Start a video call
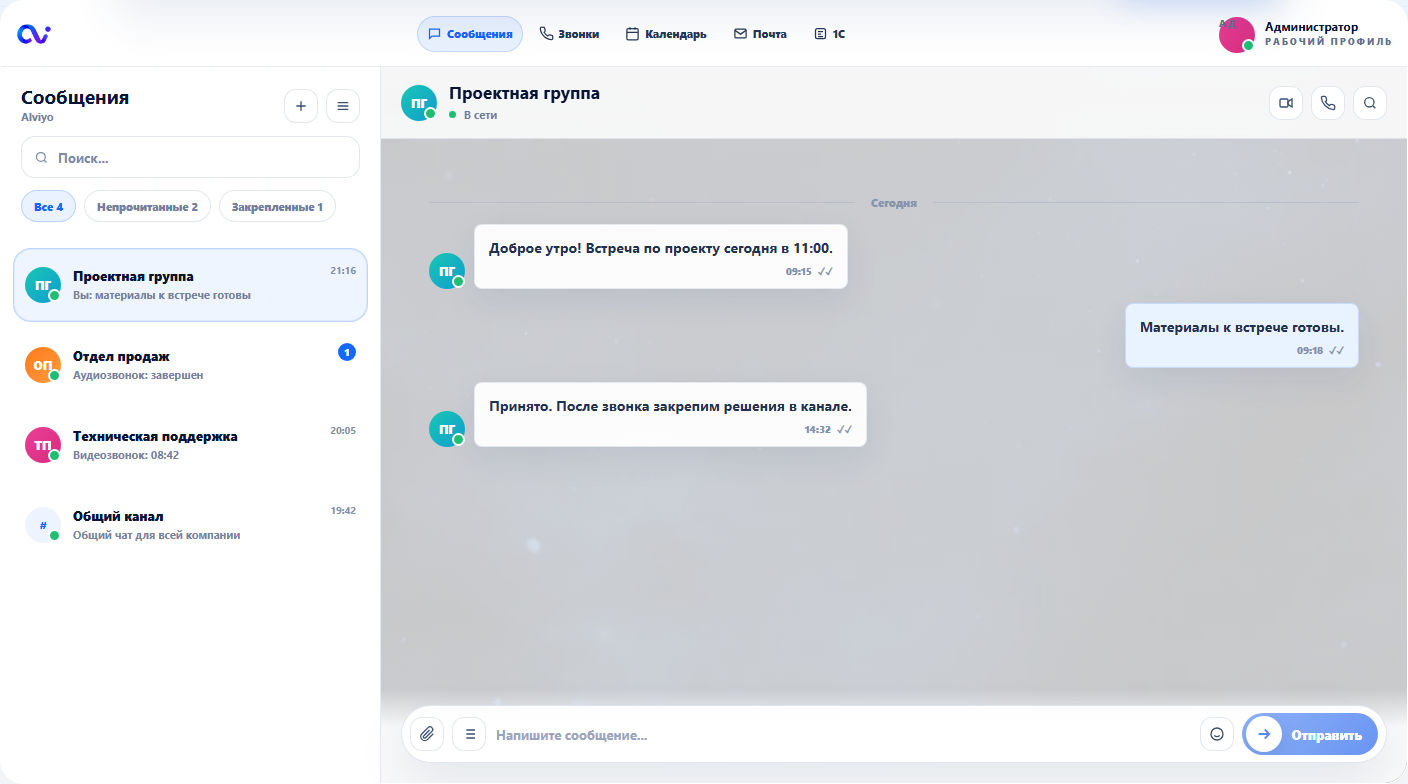Viewport: 1408px width, 784px height. click(1286, 103)
